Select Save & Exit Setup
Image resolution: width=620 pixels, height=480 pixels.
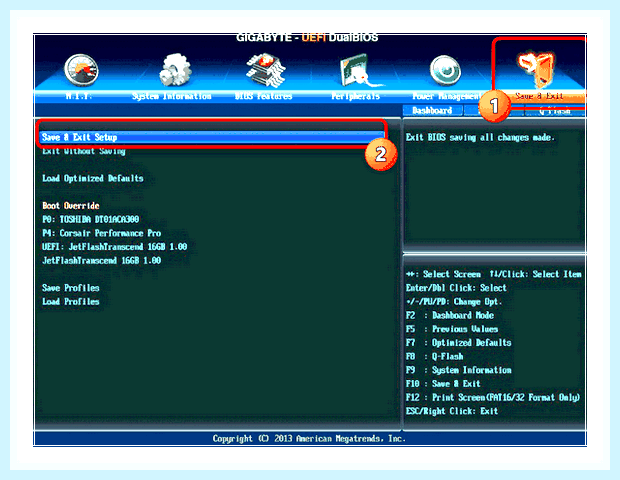click(x=212, y=137)
